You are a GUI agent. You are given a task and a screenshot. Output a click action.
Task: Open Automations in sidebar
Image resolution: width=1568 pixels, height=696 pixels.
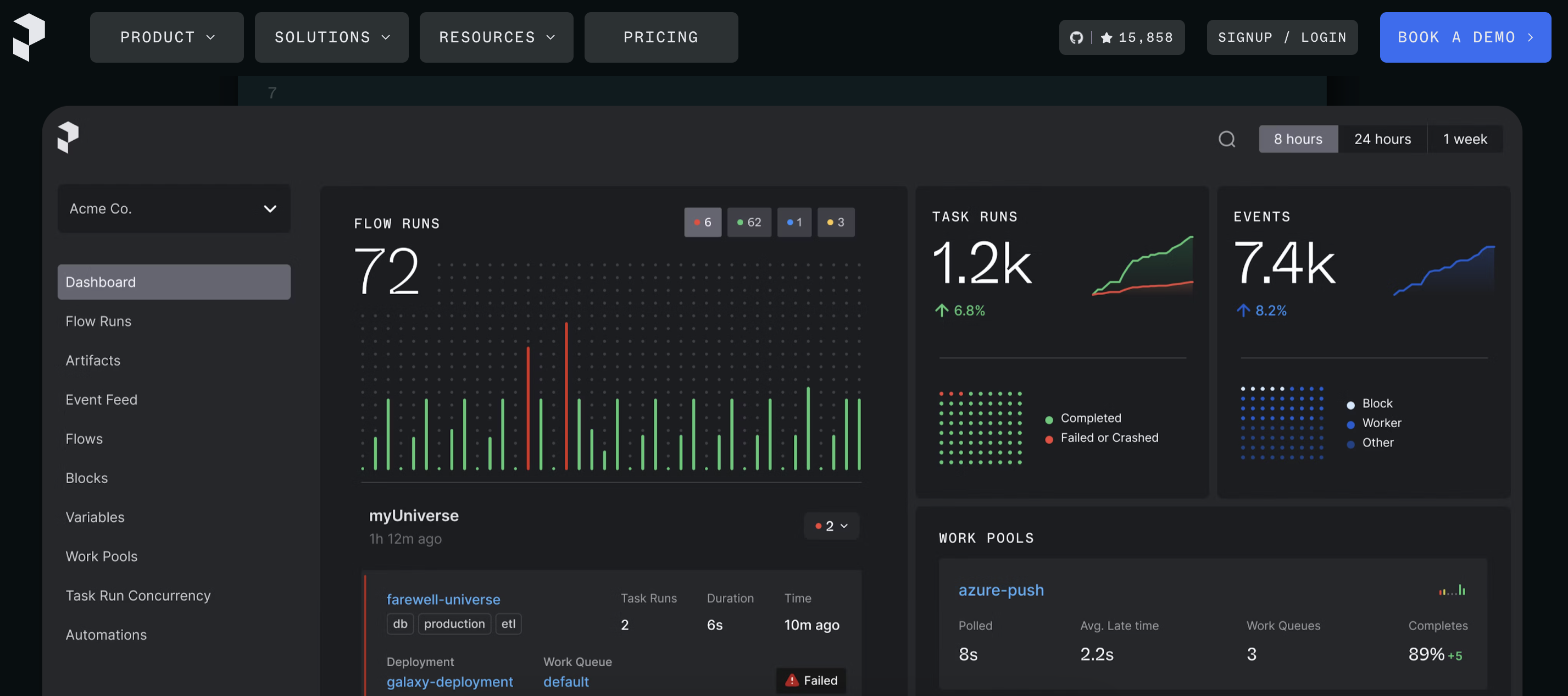pyautogui.click(x=106, y=634)
